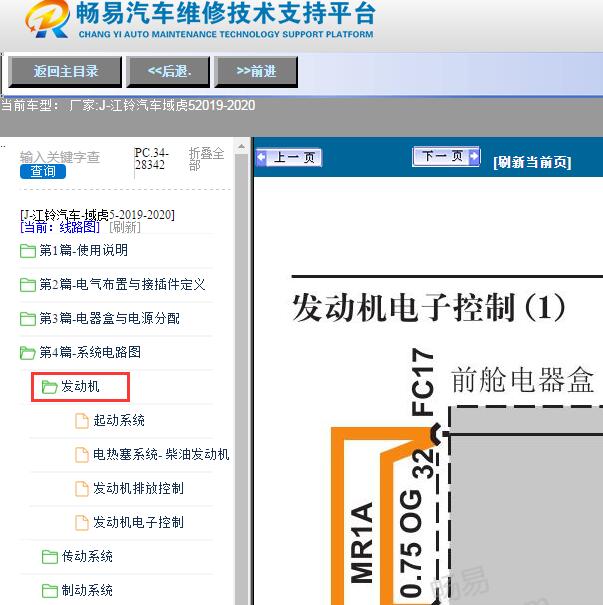603x605 pixels.
Task: Click folder icon beside 第2篇-电气布置与接插件定义
Action: click(28, 285)
